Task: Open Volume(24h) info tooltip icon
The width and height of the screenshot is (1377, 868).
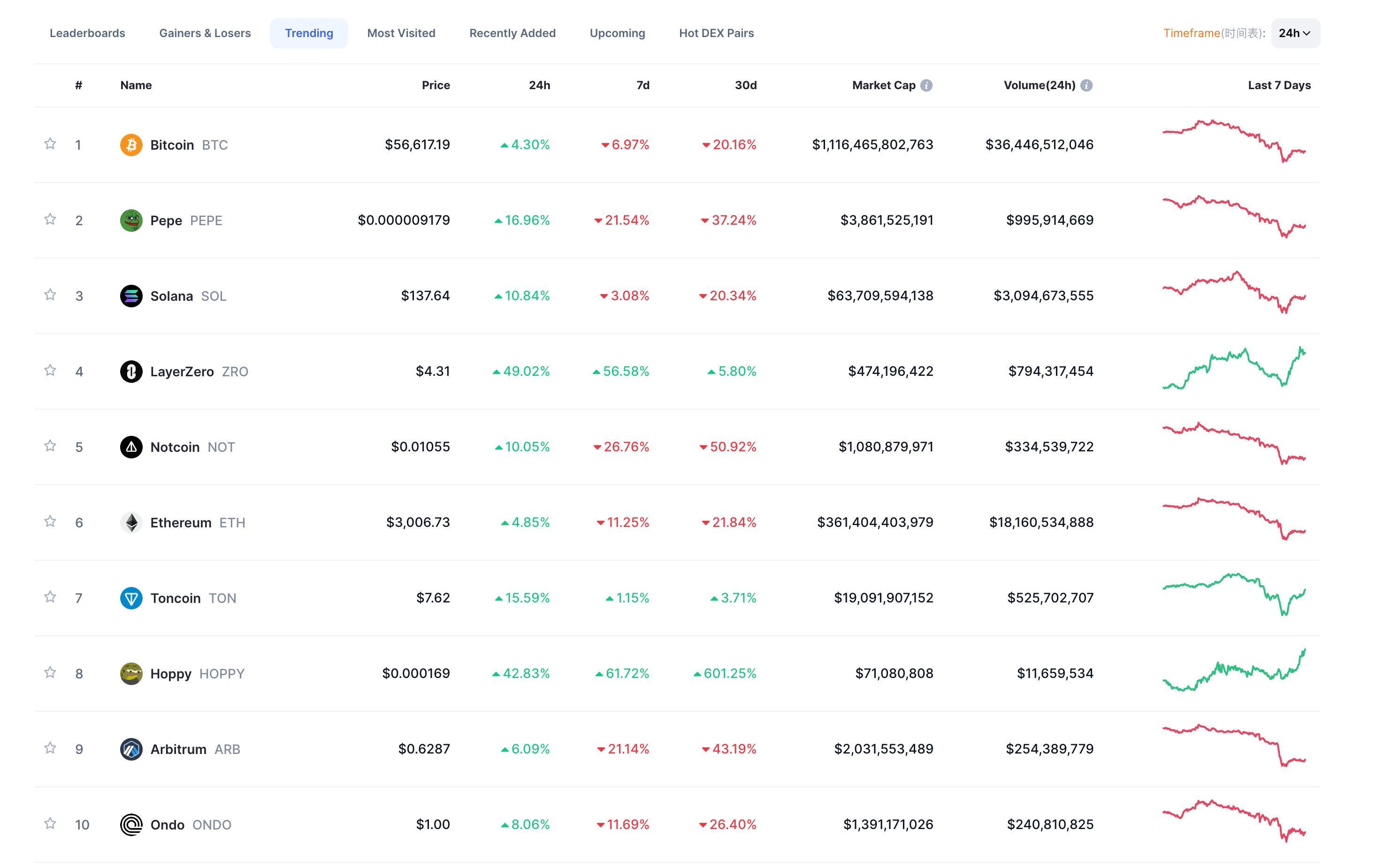Action: pos(1086,85)
